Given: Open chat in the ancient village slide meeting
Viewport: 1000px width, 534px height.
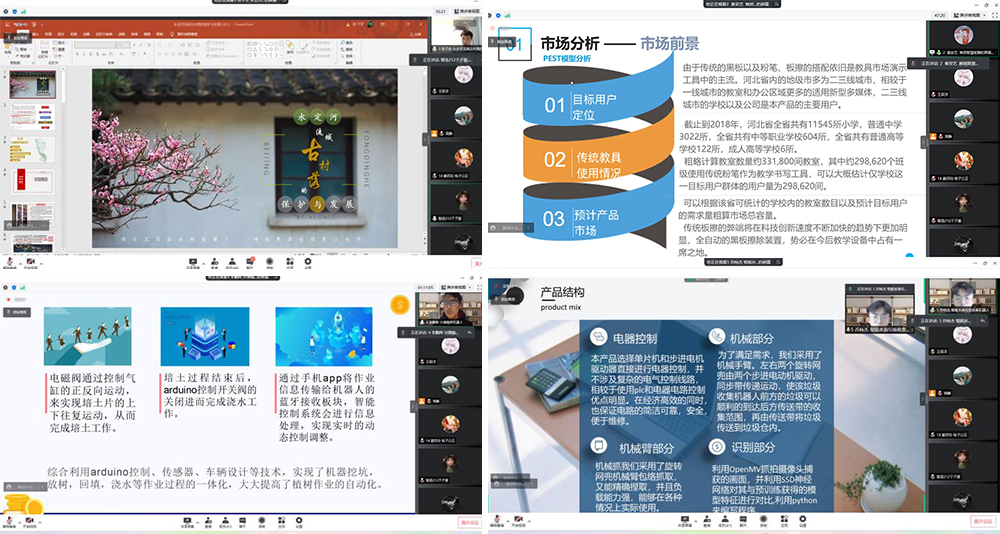Looking at the screenshot, I should (252, 263).
